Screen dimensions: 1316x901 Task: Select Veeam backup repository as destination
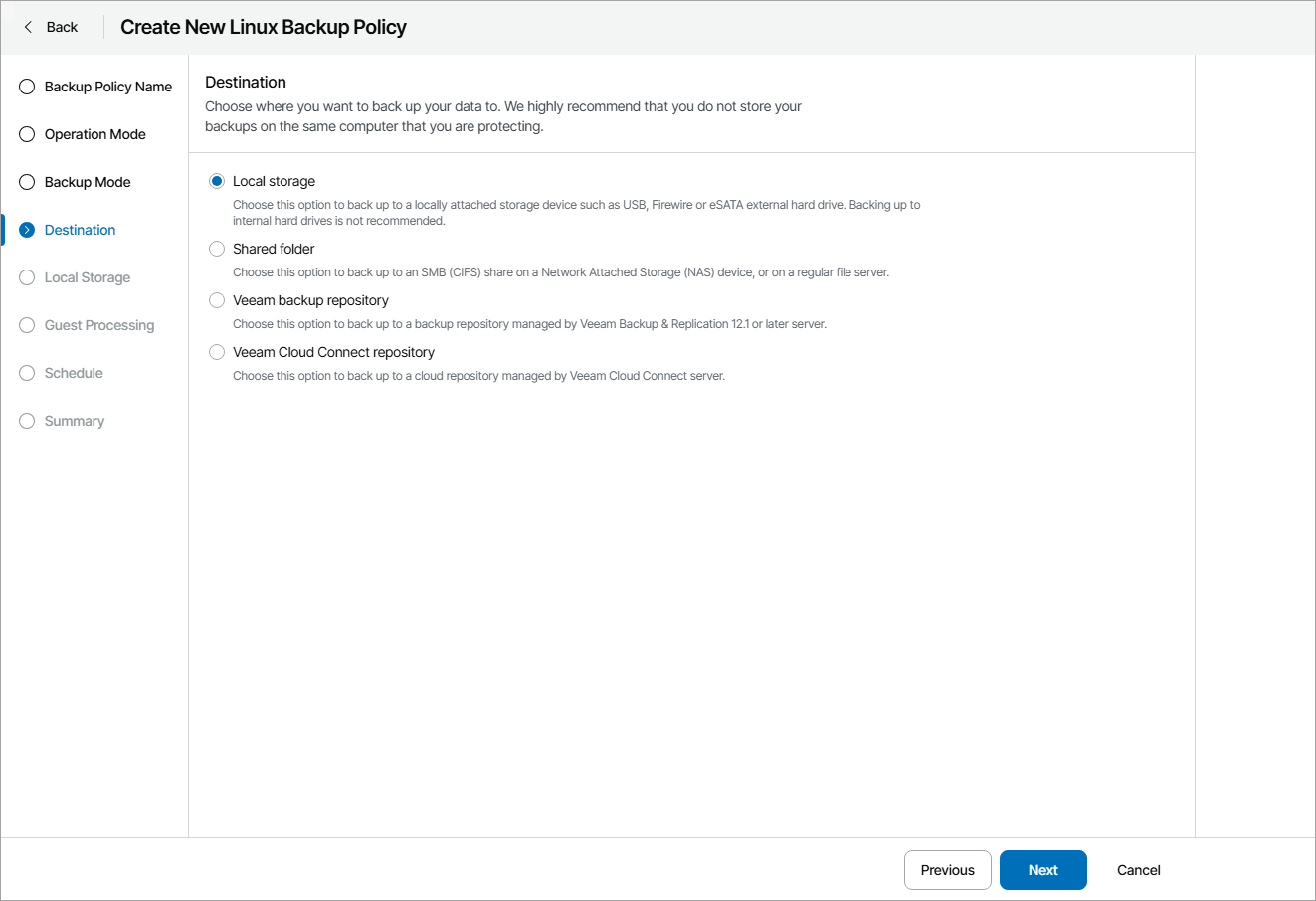tap(216, 300)
